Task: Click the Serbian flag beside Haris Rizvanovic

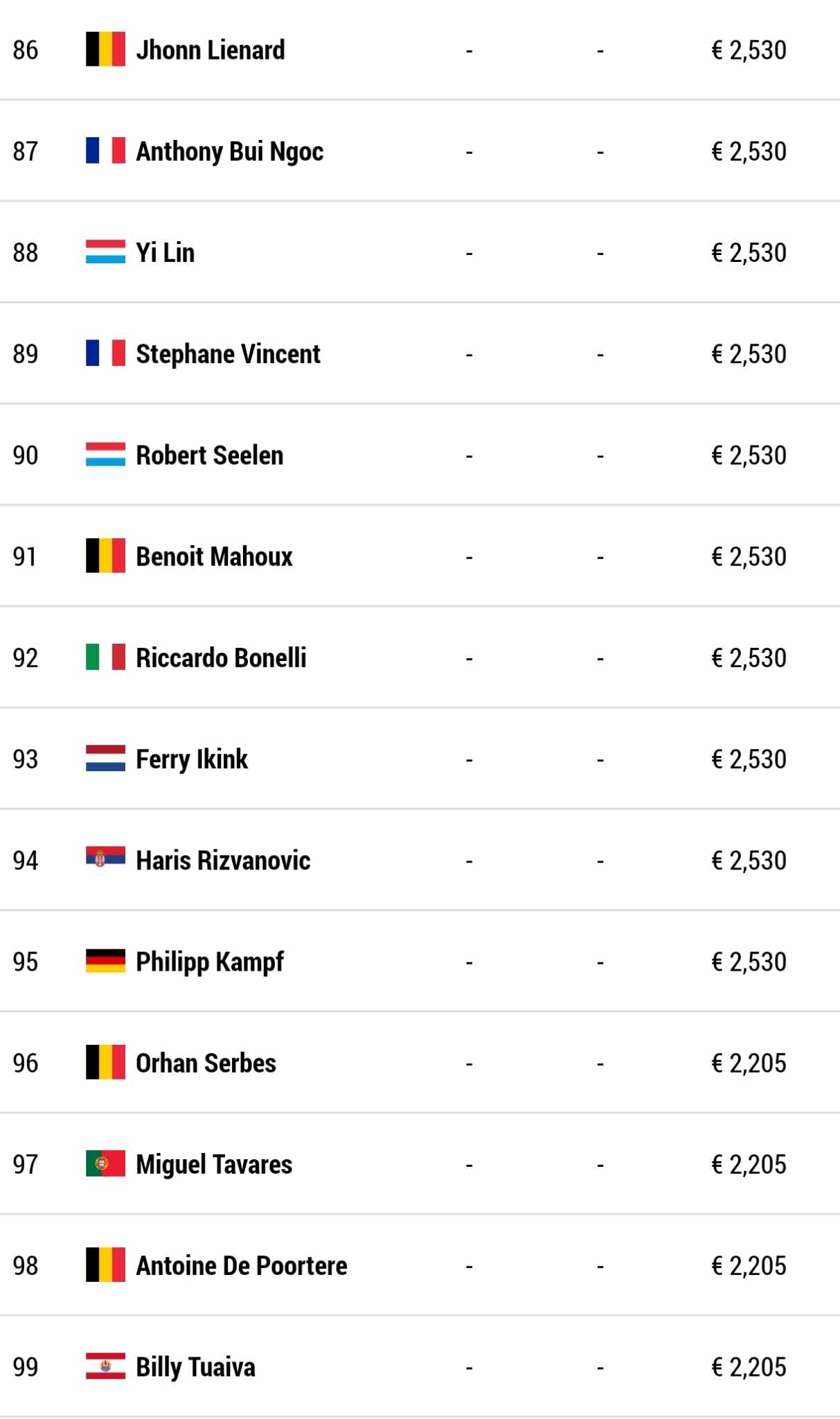Action: pos(105,857)
